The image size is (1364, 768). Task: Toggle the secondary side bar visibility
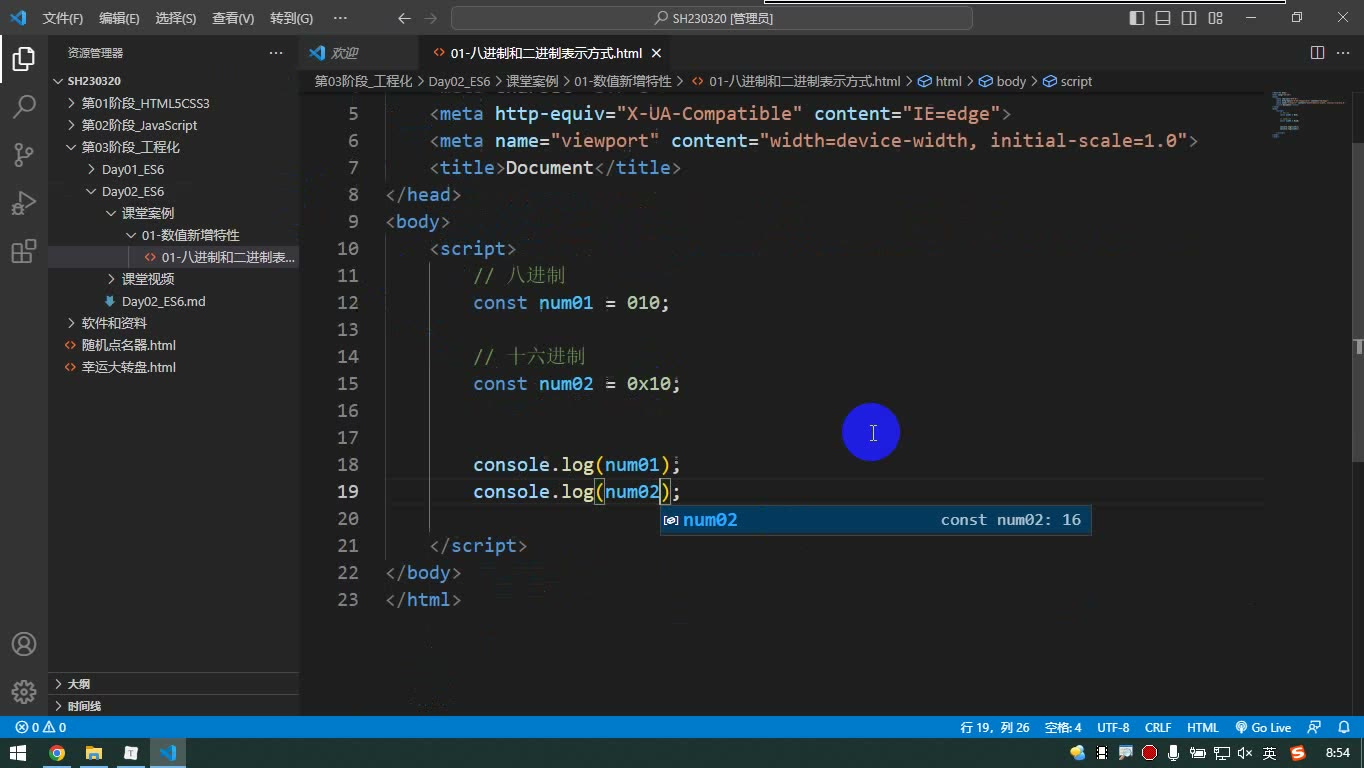tap(1189, 18)
